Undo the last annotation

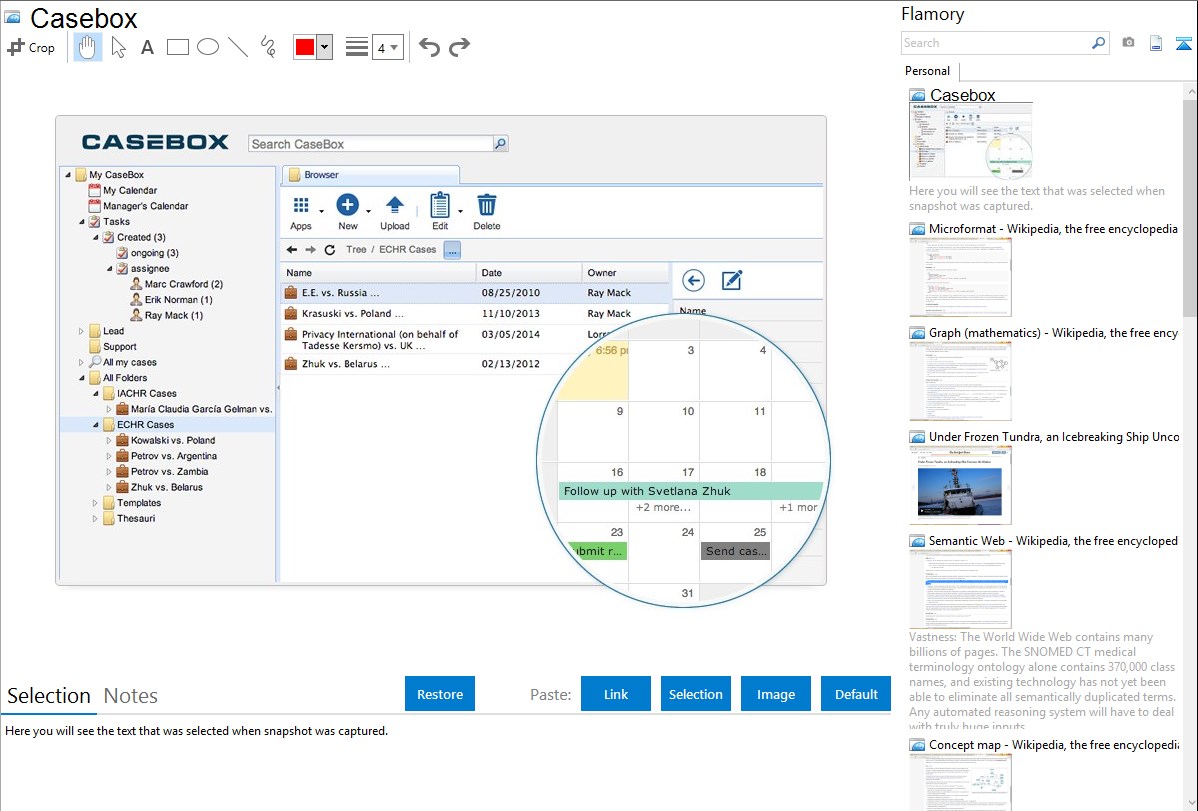point(429,47)
